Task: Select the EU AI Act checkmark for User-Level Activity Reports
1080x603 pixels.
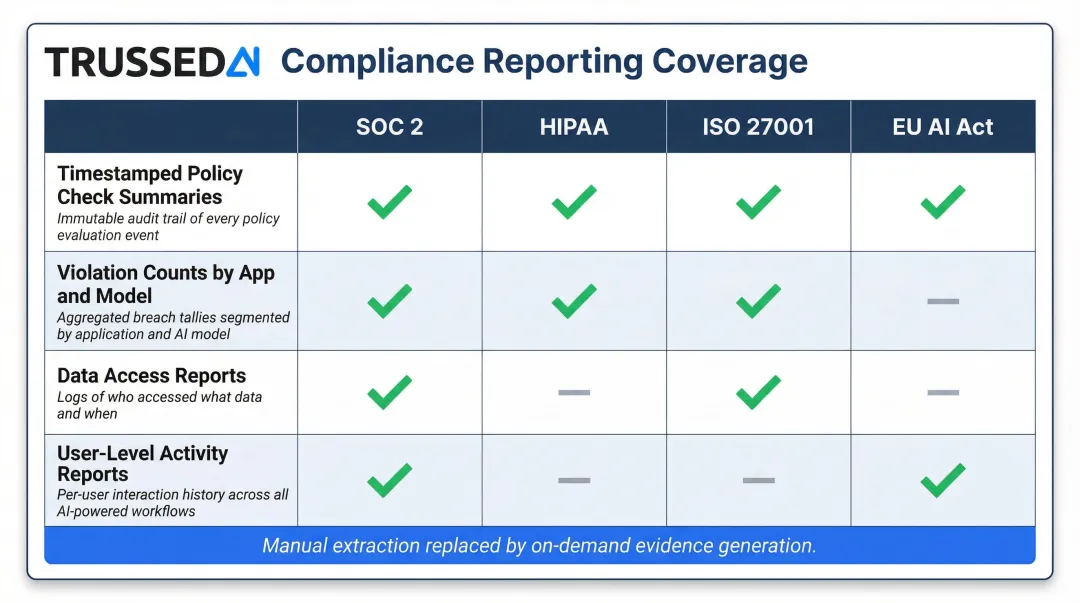Action: pyautogui.click(x=940, y=480)
